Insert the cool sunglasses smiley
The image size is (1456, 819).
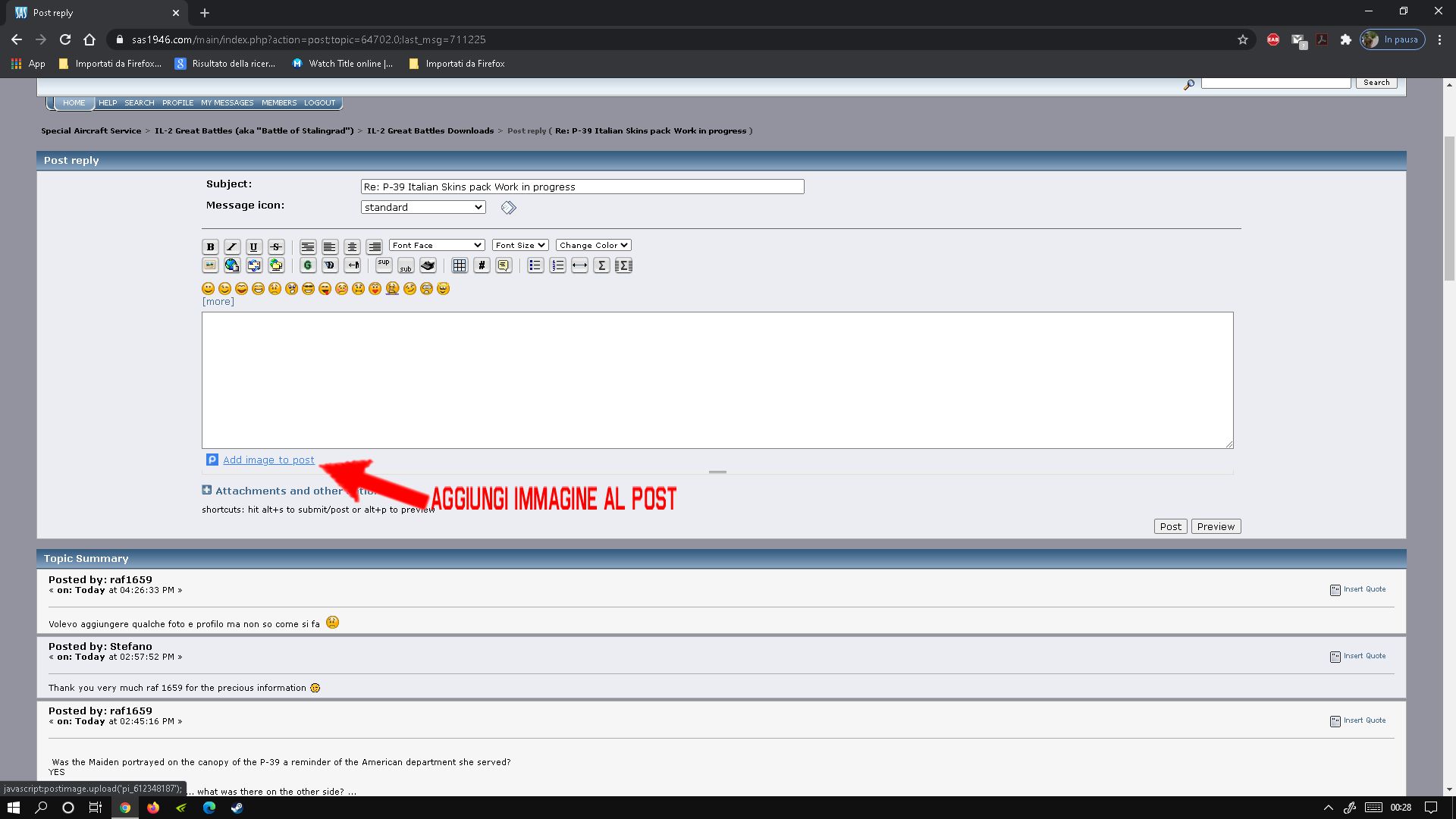click(x=308, y=288)
